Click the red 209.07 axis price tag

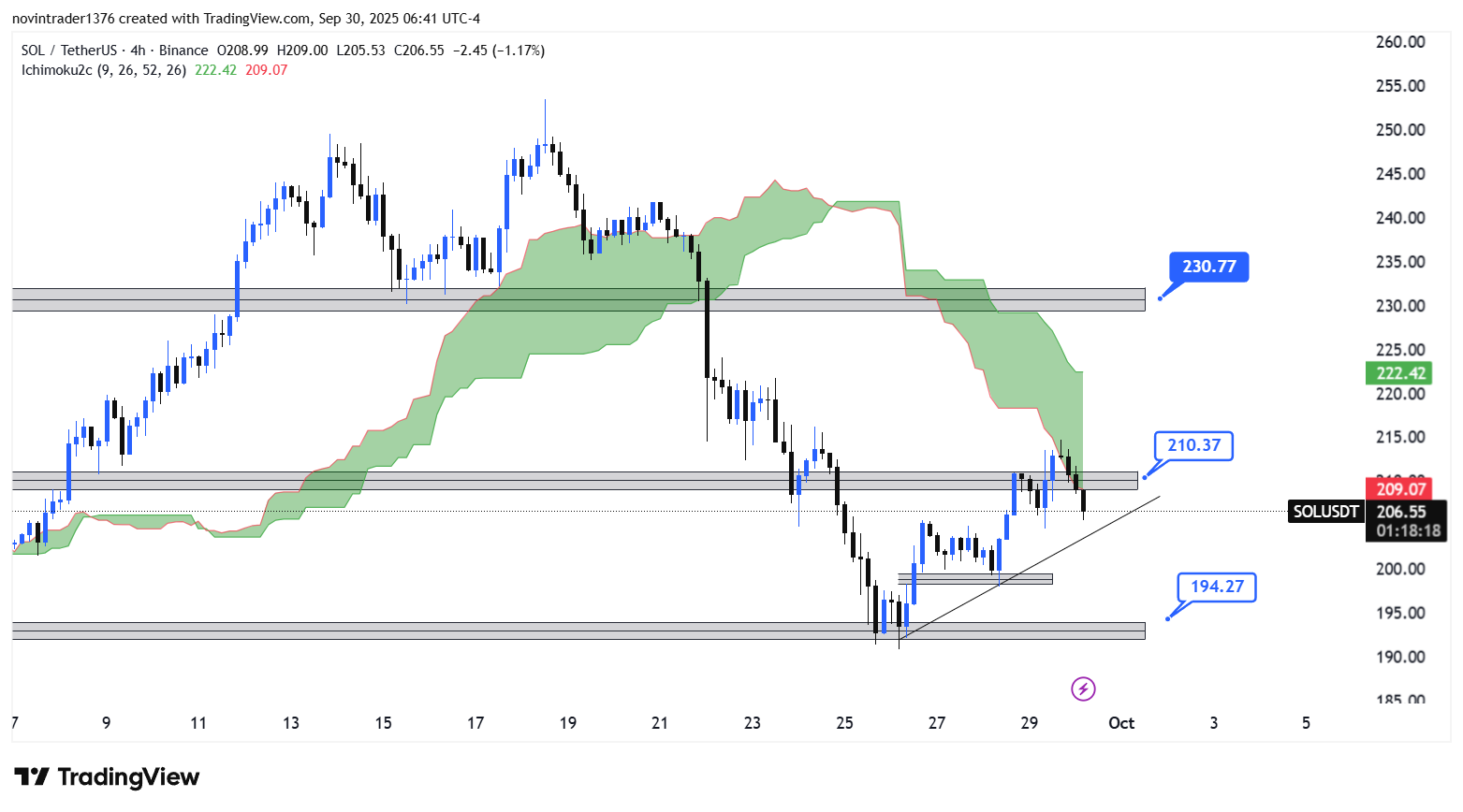[1400, 488]
